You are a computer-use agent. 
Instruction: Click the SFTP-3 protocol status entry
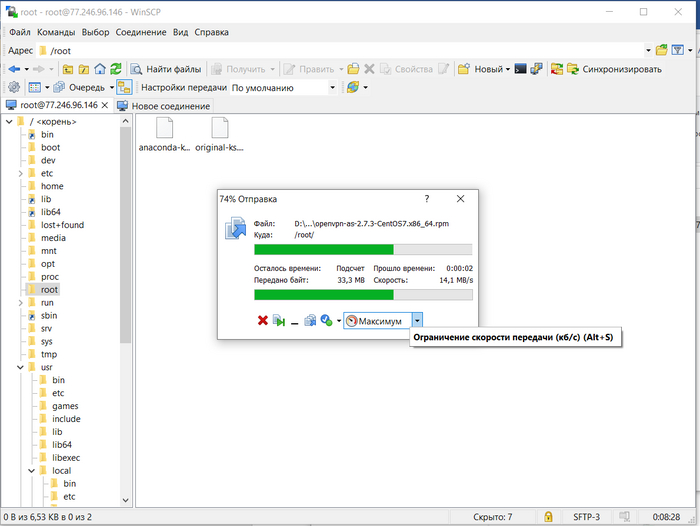tap(586, 517)
